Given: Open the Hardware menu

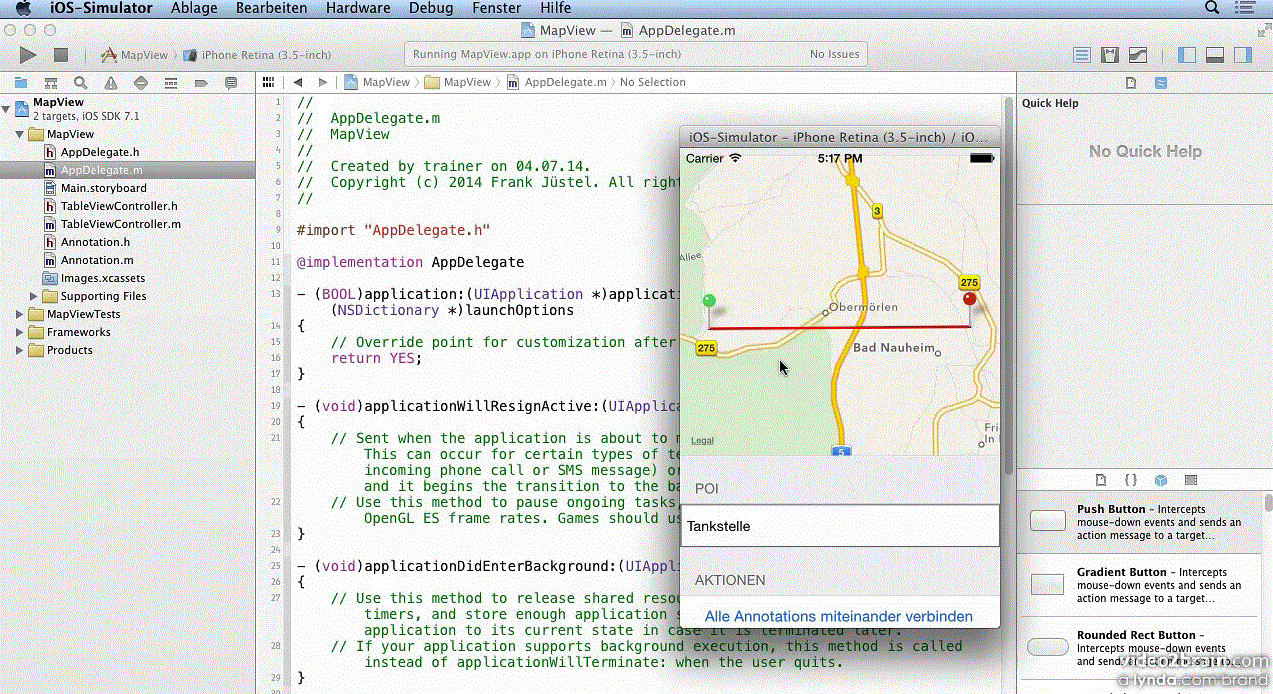Looking at the screenshot, I should [x=358, y=8].
